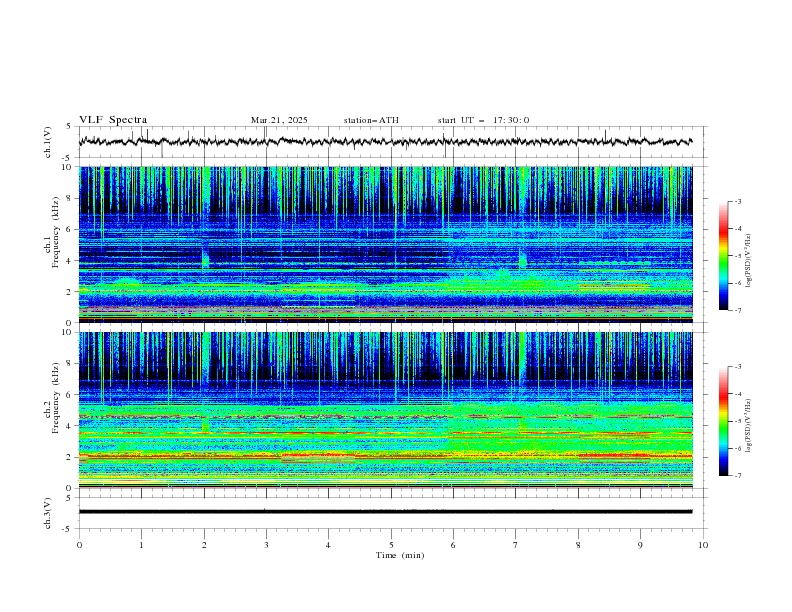Click the ch.1 voltage waveform trace

pyautogui.click(x=385, y=141)
